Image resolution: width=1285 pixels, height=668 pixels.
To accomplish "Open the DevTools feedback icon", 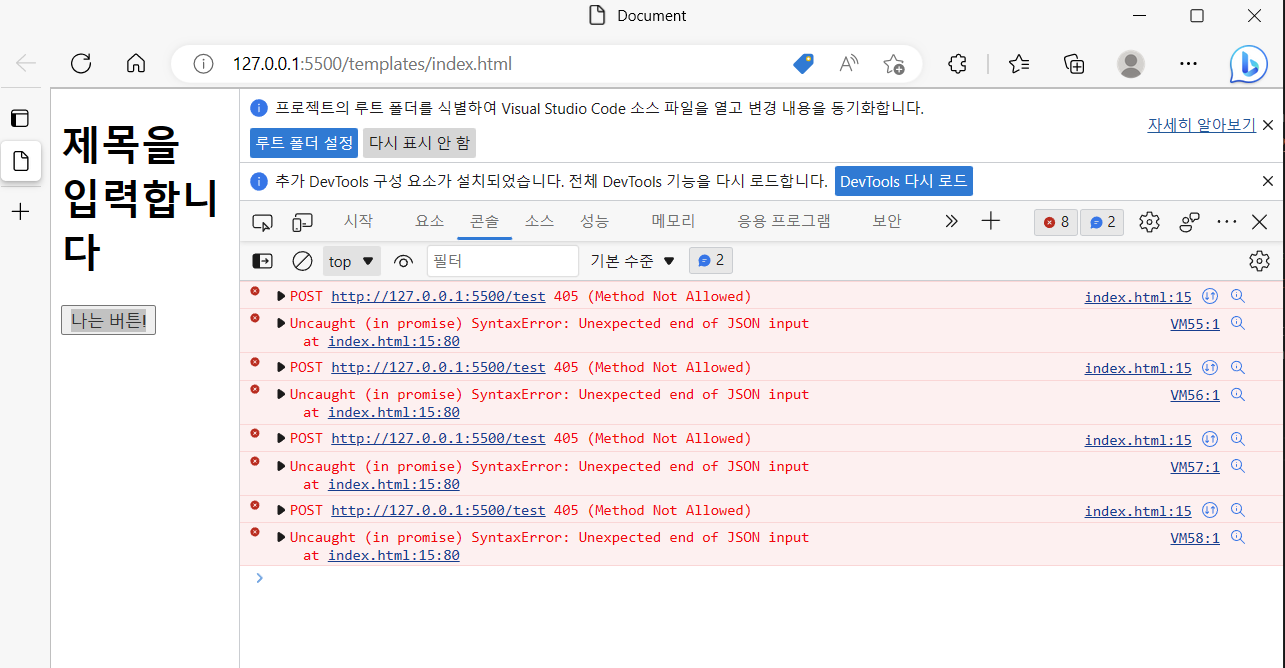I will pyautogui.click(x=1189, y=222).
